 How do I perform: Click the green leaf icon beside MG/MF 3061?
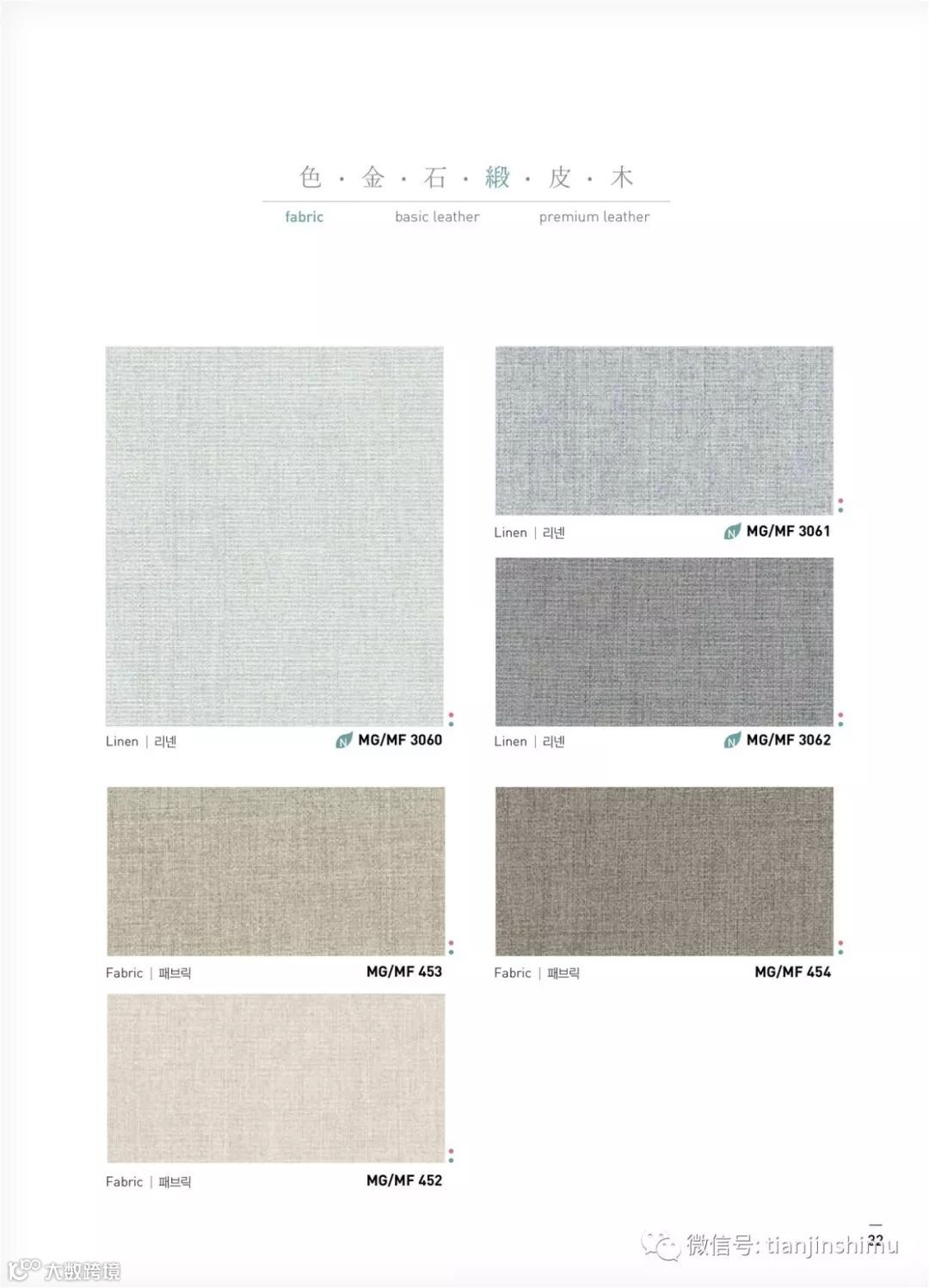click(x=732, y=532)
